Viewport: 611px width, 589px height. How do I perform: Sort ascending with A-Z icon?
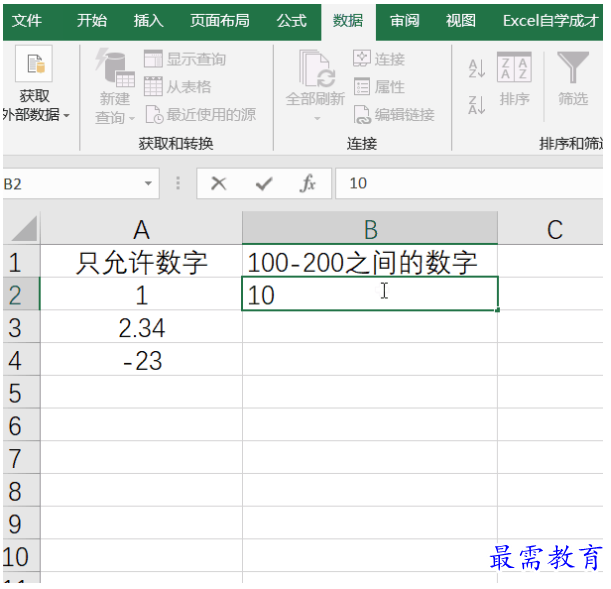coord(477,69)
